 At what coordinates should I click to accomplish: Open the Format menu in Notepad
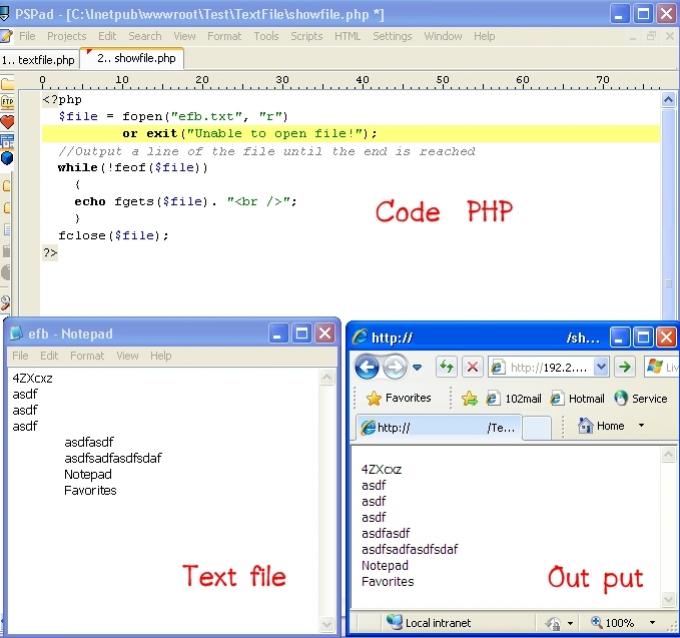(x=87, y=356)
